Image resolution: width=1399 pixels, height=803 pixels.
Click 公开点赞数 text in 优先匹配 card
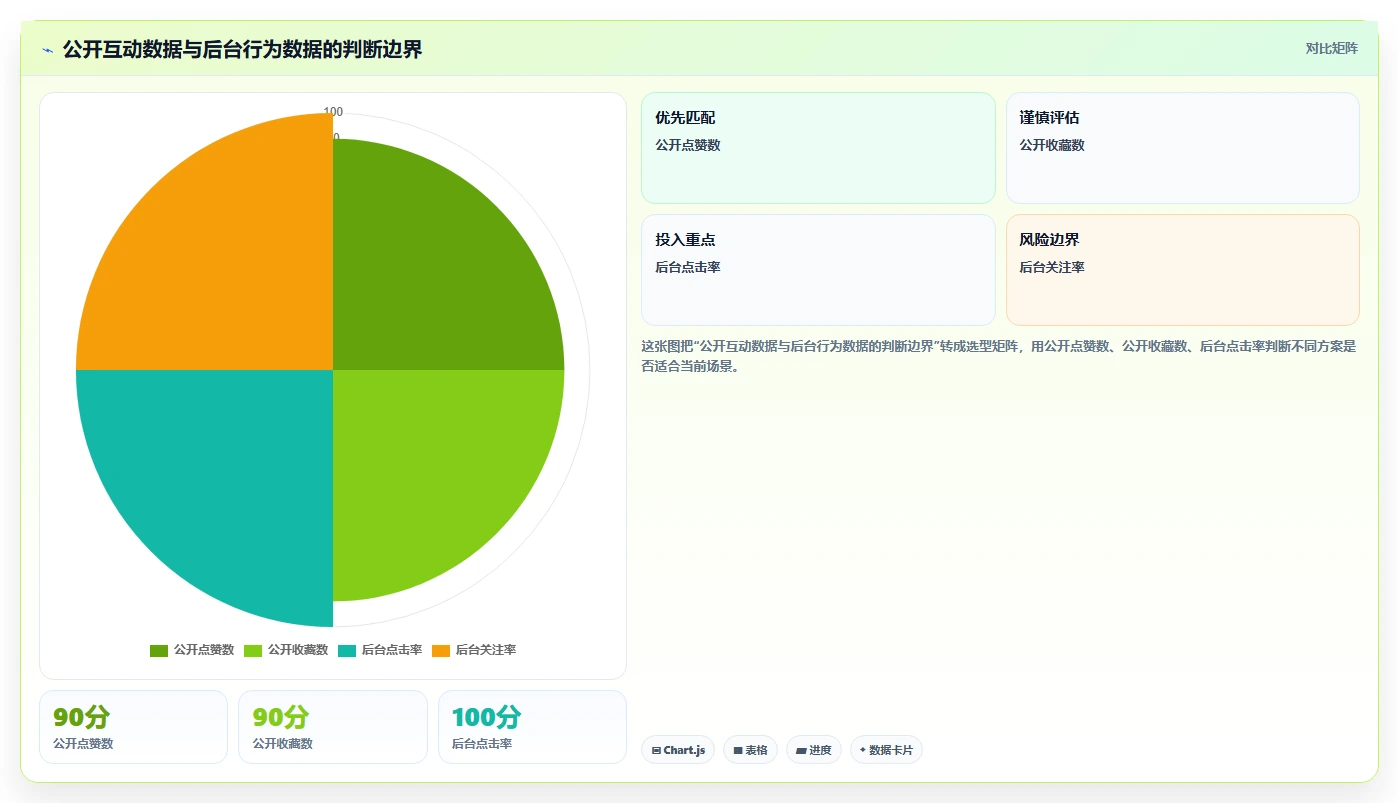click(688, 145)
